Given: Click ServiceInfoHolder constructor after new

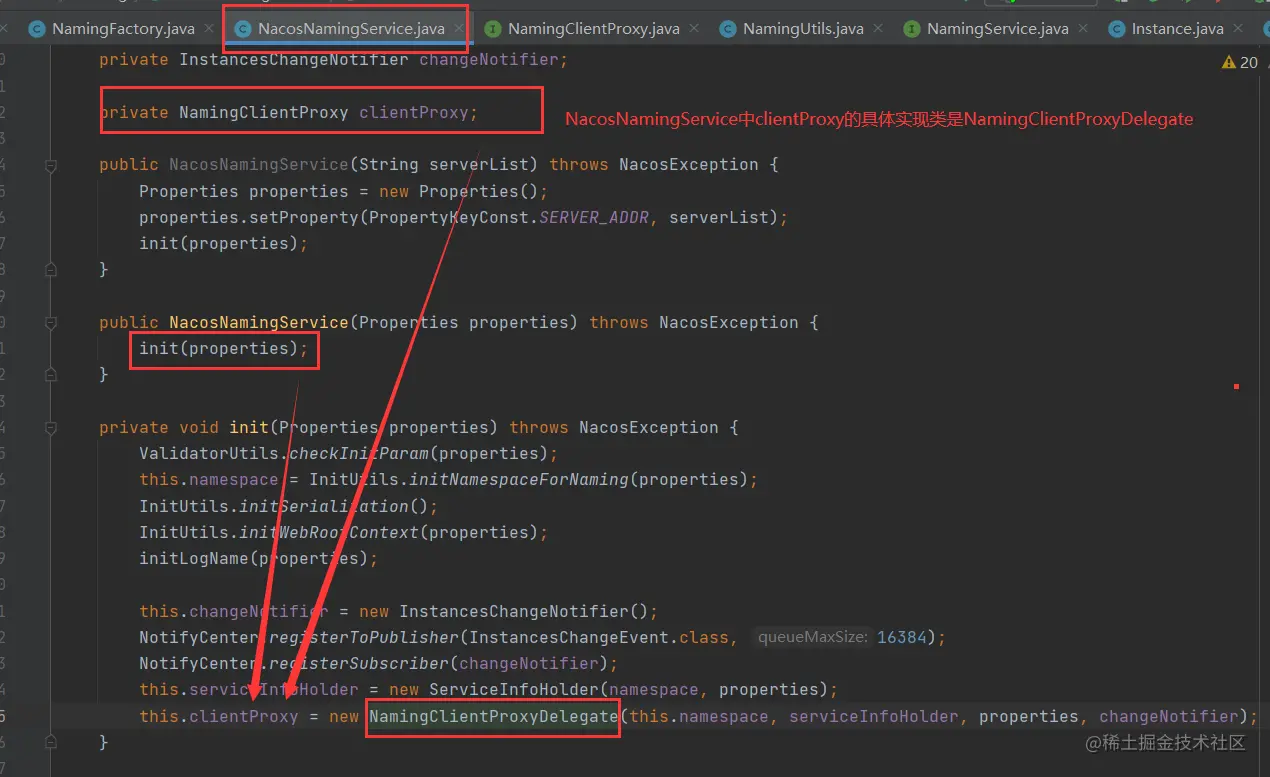Looking at the screenshot, I should (x=514, y=689).
